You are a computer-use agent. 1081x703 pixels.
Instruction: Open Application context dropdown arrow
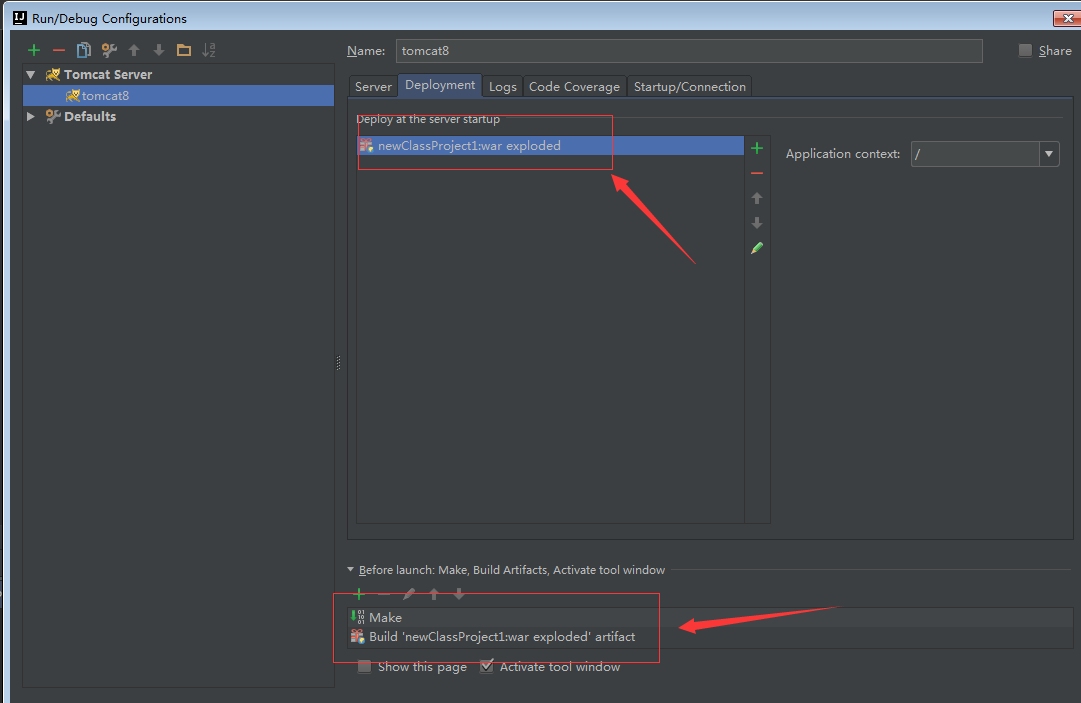(x=1049, y=154)
